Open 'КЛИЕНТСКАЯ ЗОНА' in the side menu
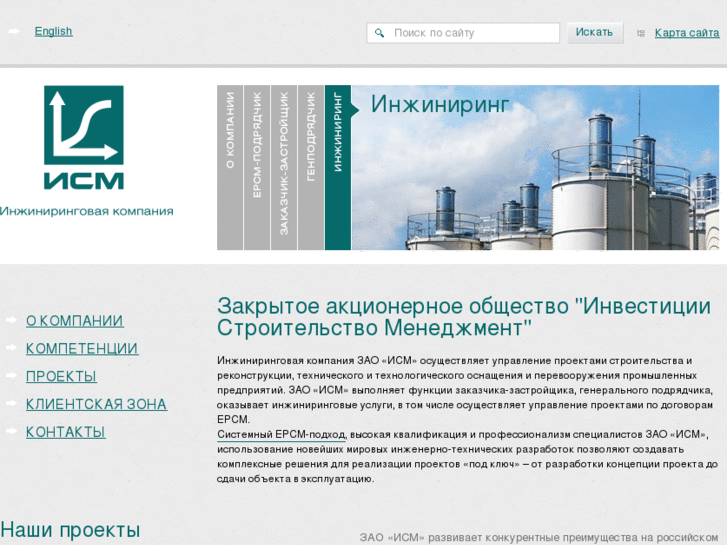This screenshot has height=545, width=727. (x=96, y=404)
